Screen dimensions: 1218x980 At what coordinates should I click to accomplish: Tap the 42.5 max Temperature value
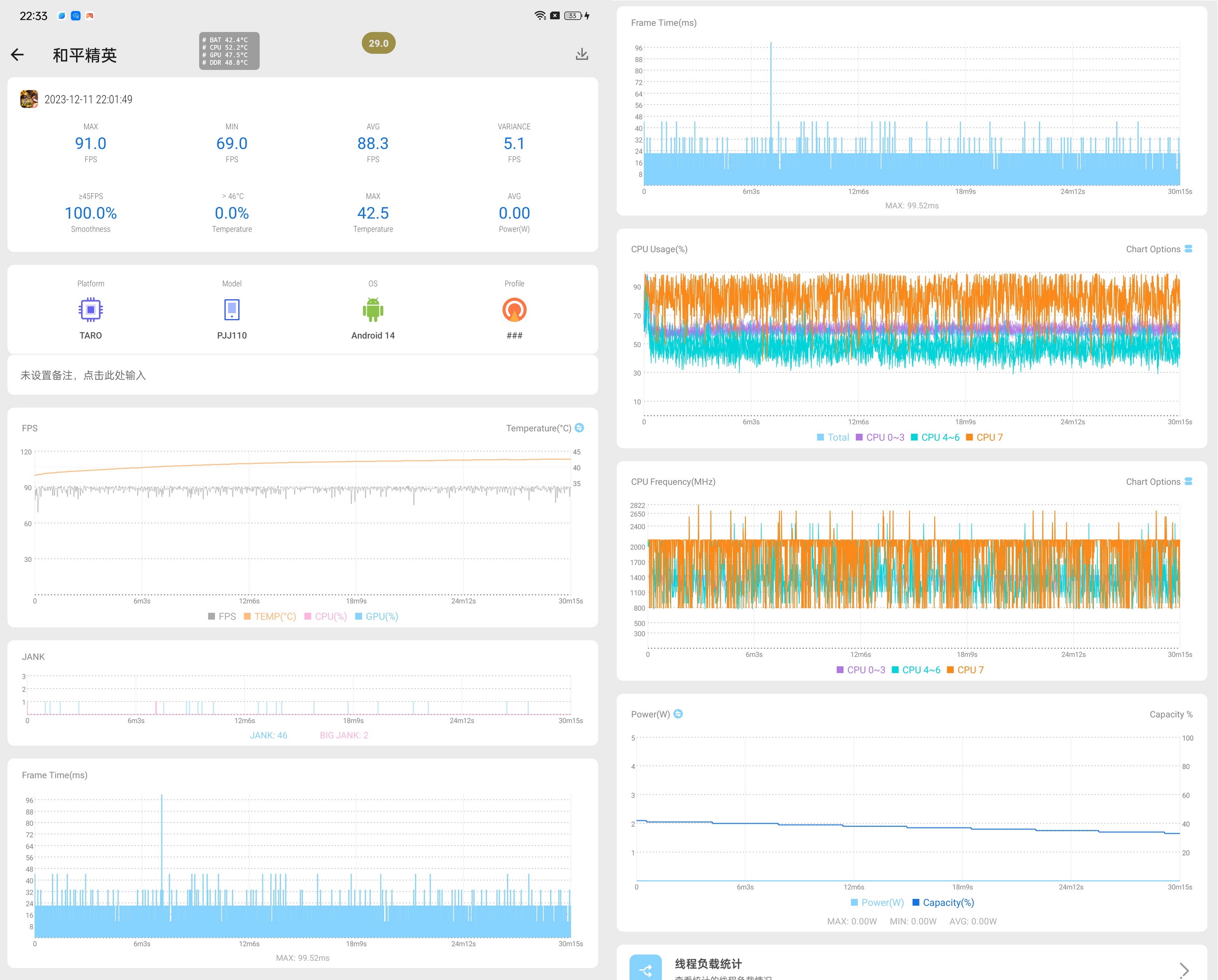(x=373, y=213)
